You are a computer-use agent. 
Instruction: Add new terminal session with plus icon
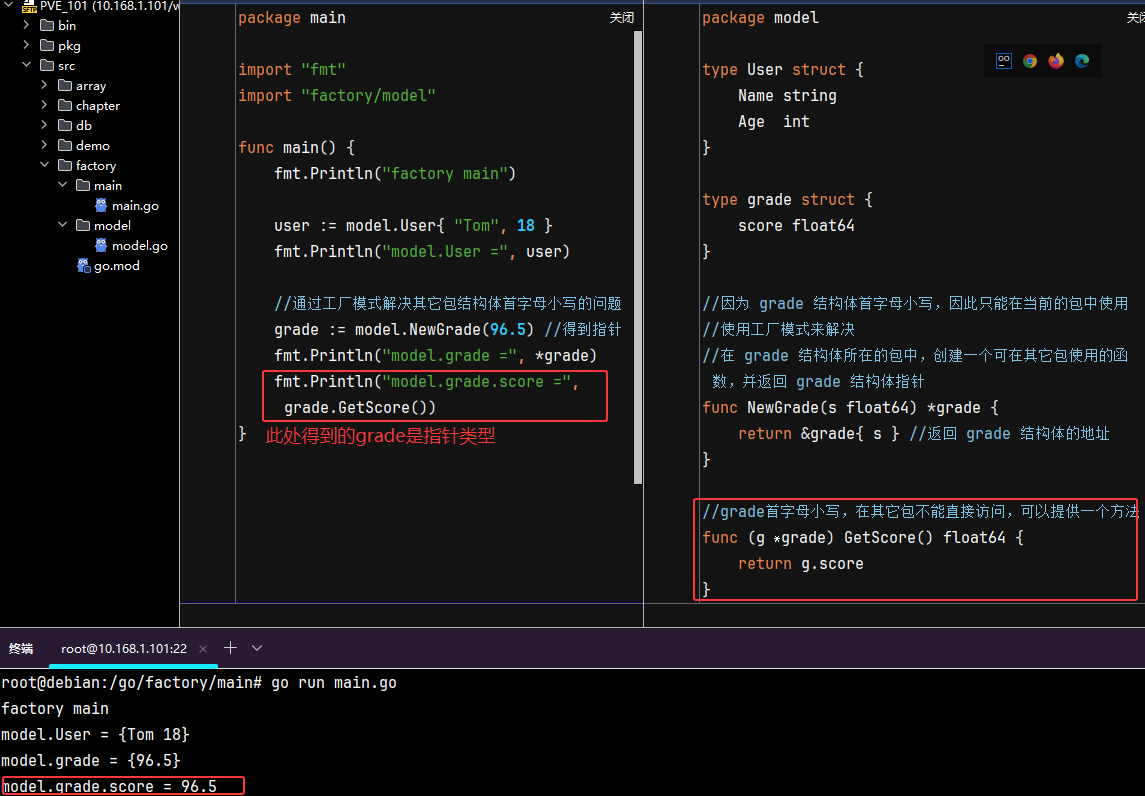(x=230, y=648)
